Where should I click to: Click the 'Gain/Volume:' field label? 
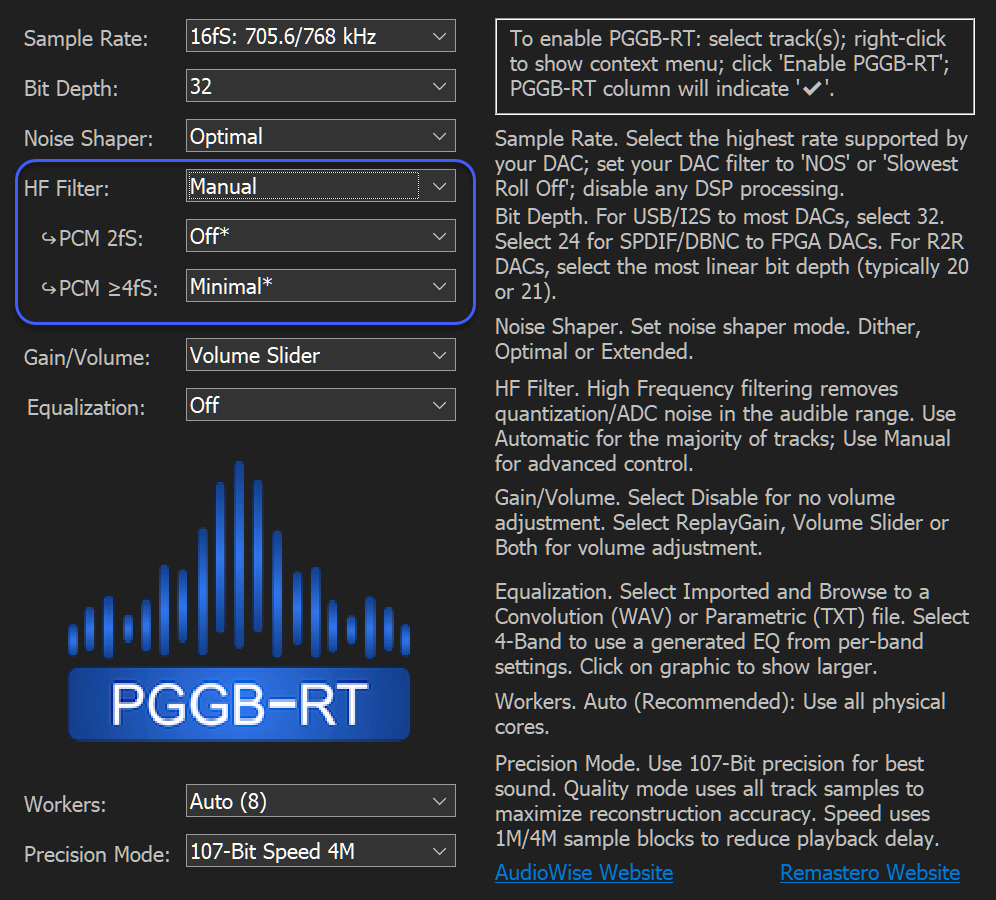(x=87, y=358)
